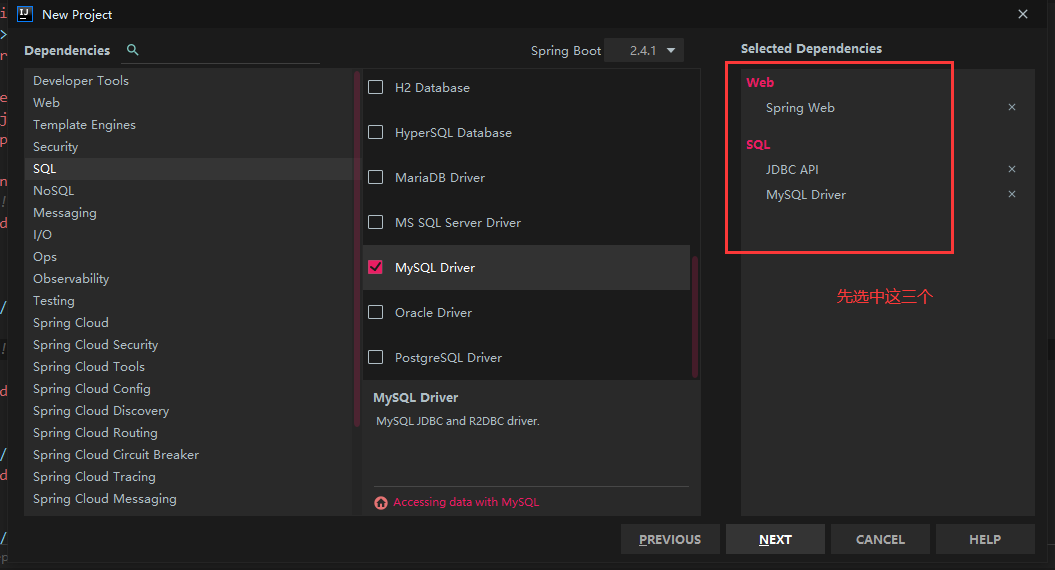Open the Spring Cloud Config category
Image resolution: width=1055 pixels, height=570 pixels.
tap(92, 388)
